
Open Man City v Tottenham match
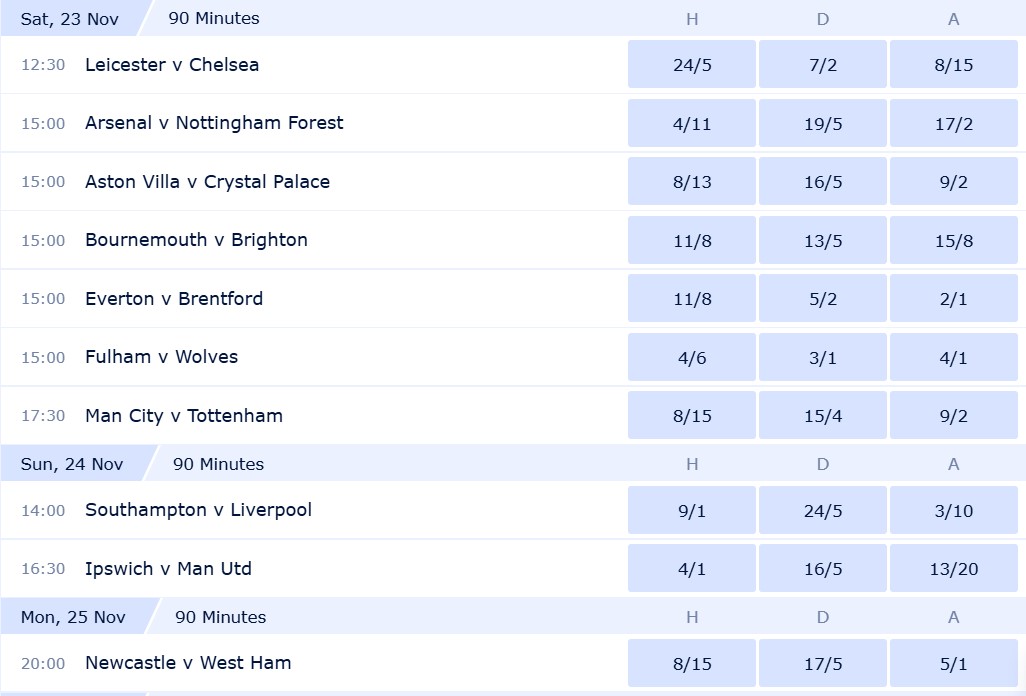(184, 415)
